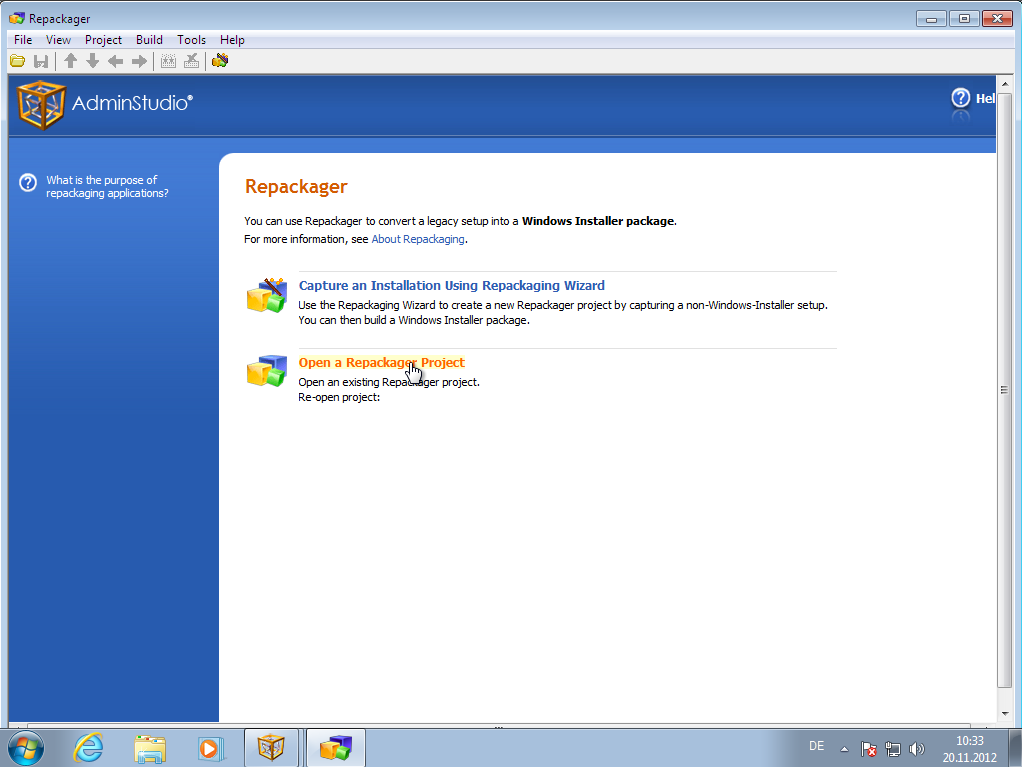
Task: Click the Open a Repackager Project link
Action: tap(381, 362)
